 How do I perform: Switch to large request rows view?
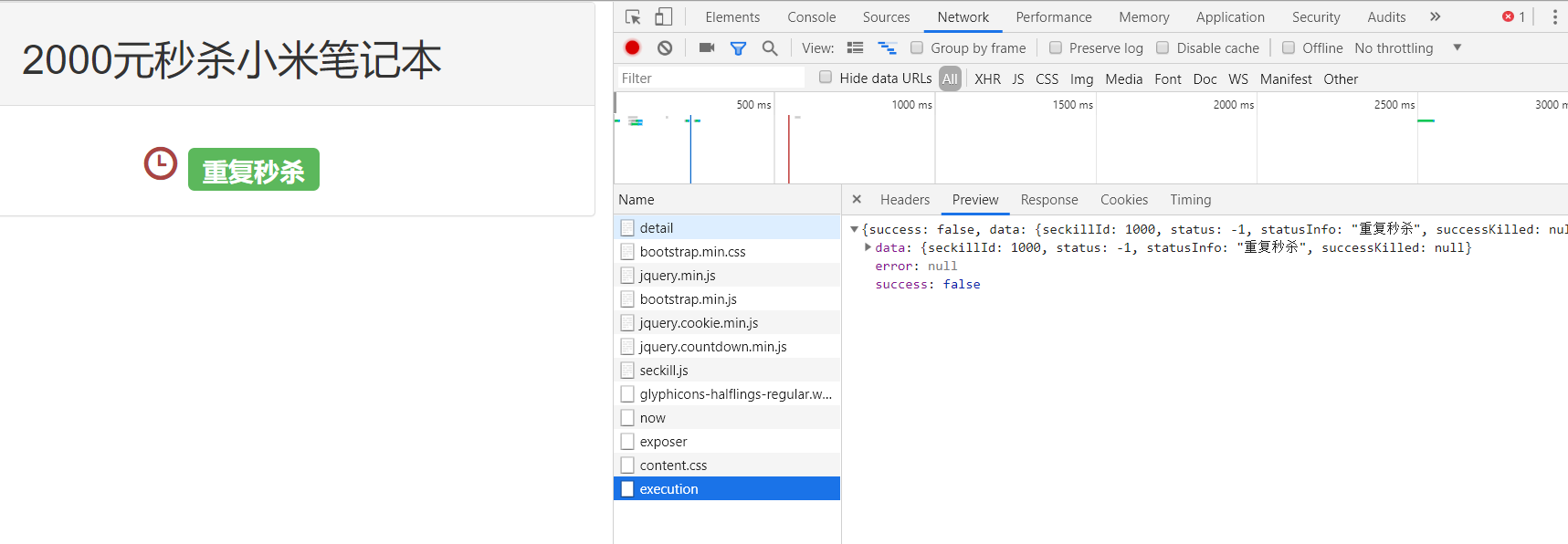(x=855, y=47)
